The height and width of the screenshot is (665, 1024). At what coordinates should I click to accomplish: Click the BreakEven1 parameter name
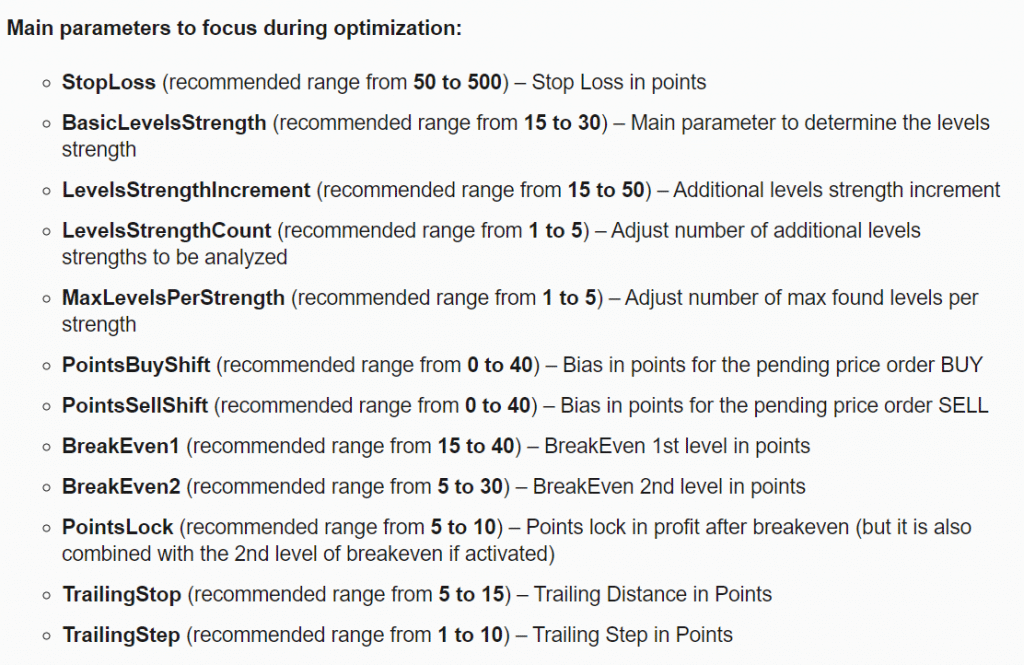(122, 446)
